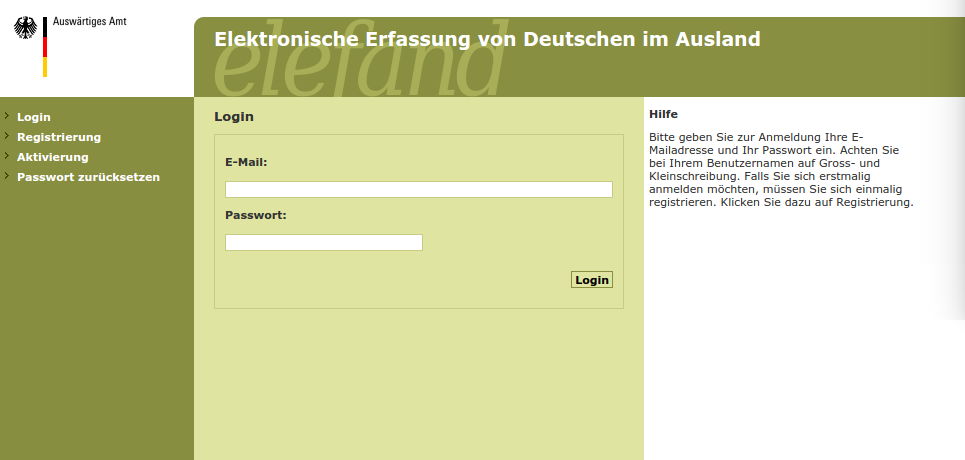The width and height of the screenshot is (965, 460).
Task: Open the Aktivierung link in sidebar
Action: pyautogui.click(x=52, y=157)
